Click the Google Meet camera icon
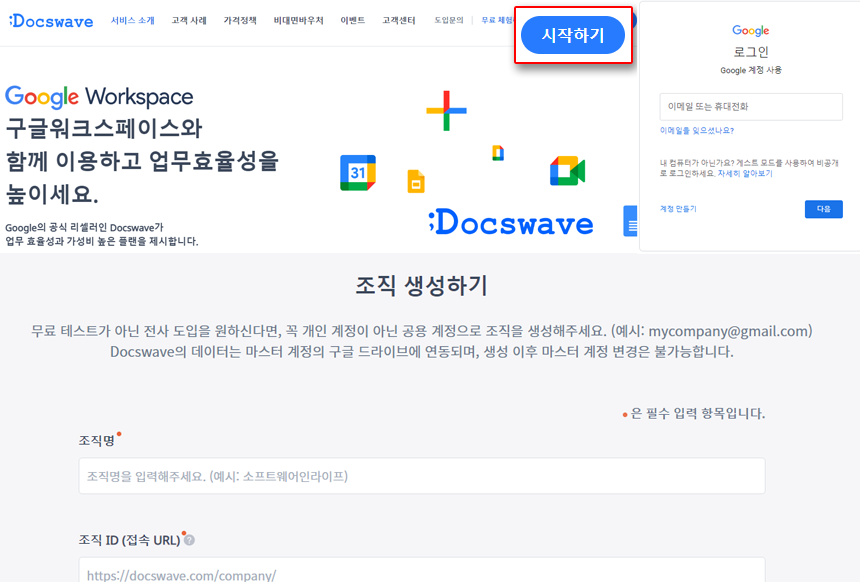This screenshot has height=582, width=860. pyautogui.click(x=568, y=171)
